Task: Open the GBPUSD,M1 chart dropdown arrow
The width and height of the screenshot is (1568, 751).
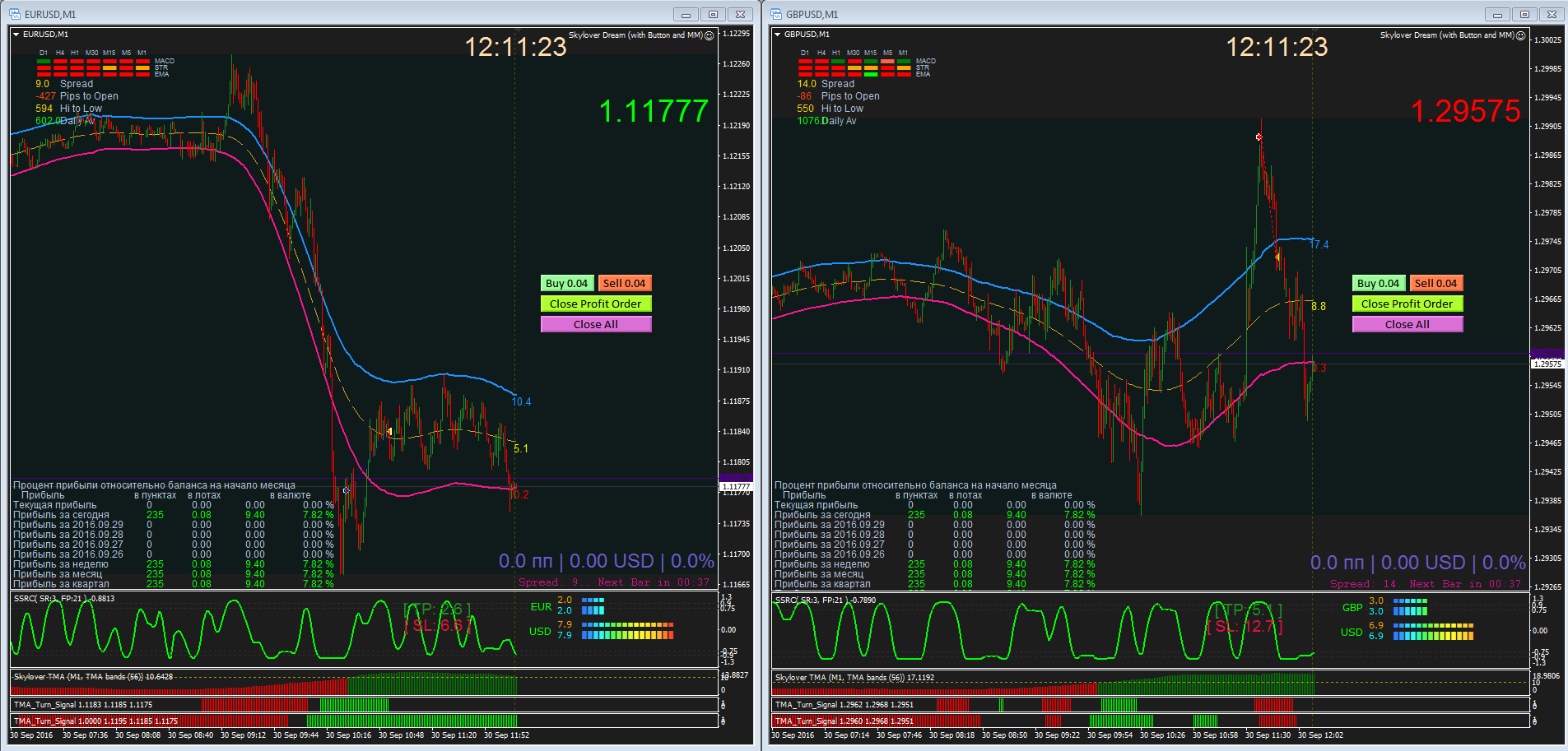Action: point(778,35)
